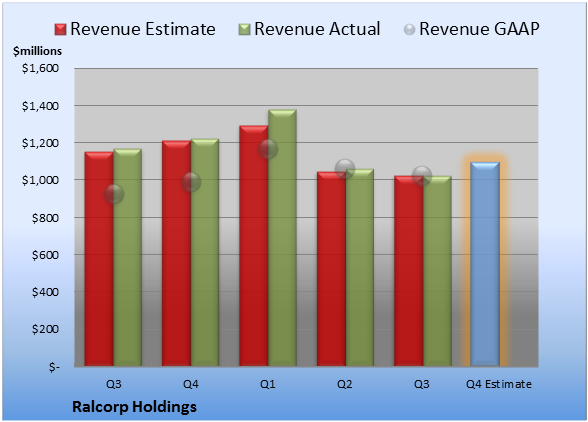
Task: Click the 'Q2' x-axis label
Action: tap(345, 384)
